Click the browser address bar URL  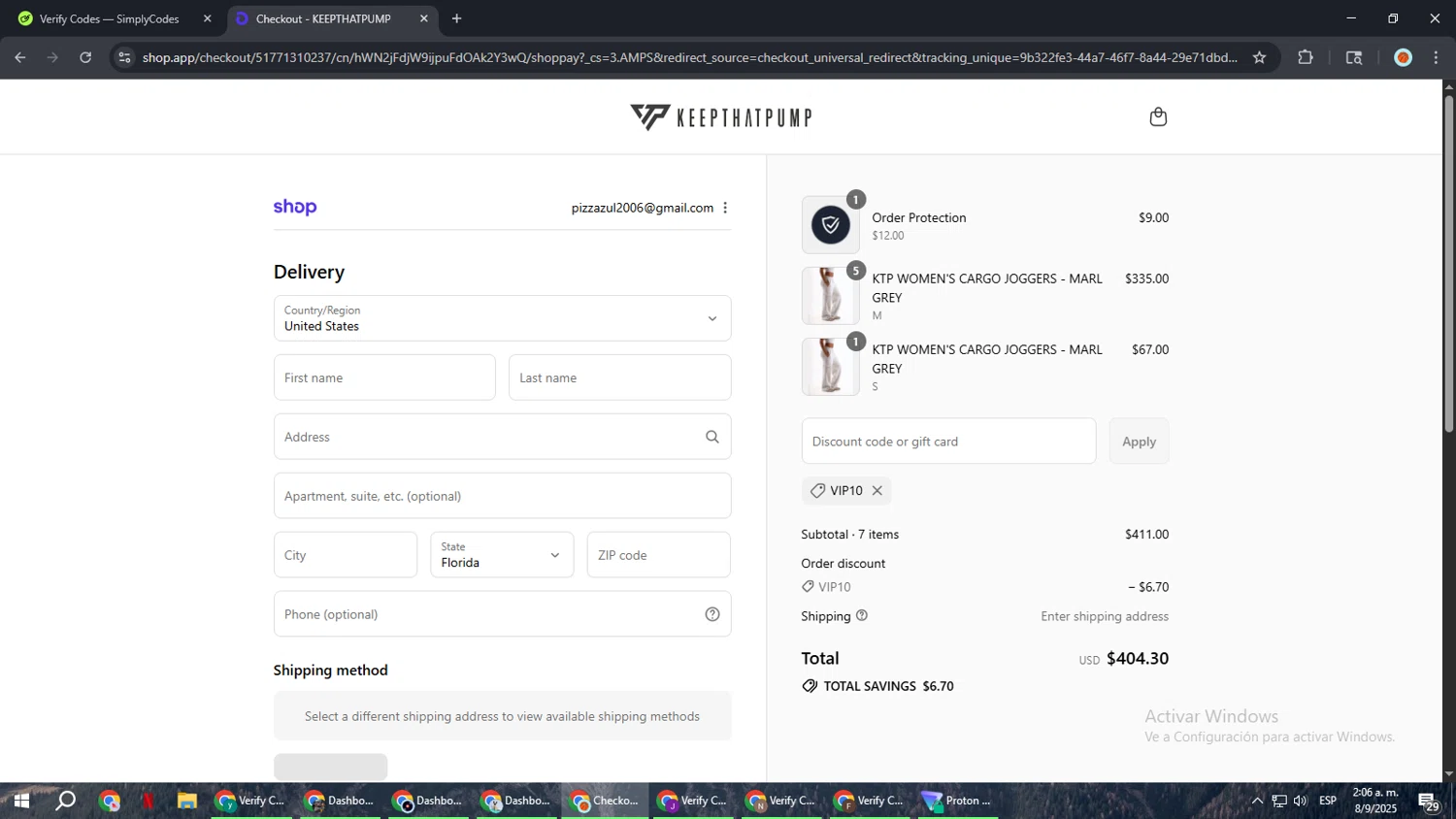[689, 57]
